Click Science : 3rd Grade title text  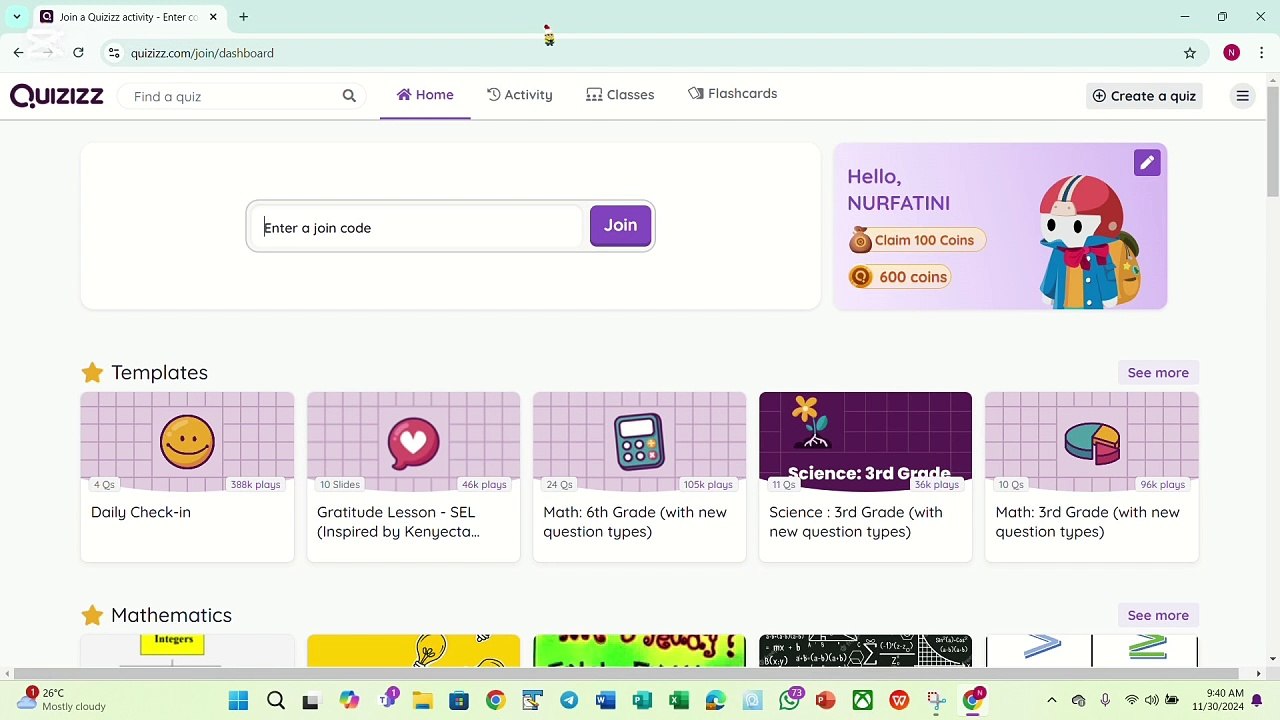tap(856, 522)
